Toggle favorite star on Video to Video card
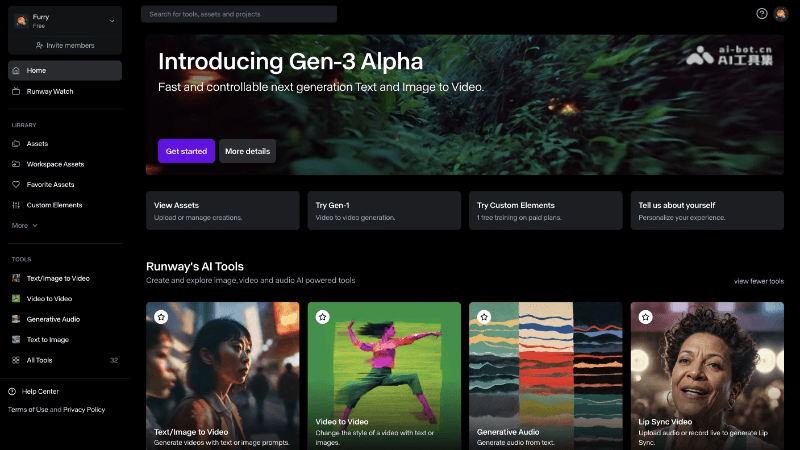Screen dimensions: 800x450 tap(322, 316)
